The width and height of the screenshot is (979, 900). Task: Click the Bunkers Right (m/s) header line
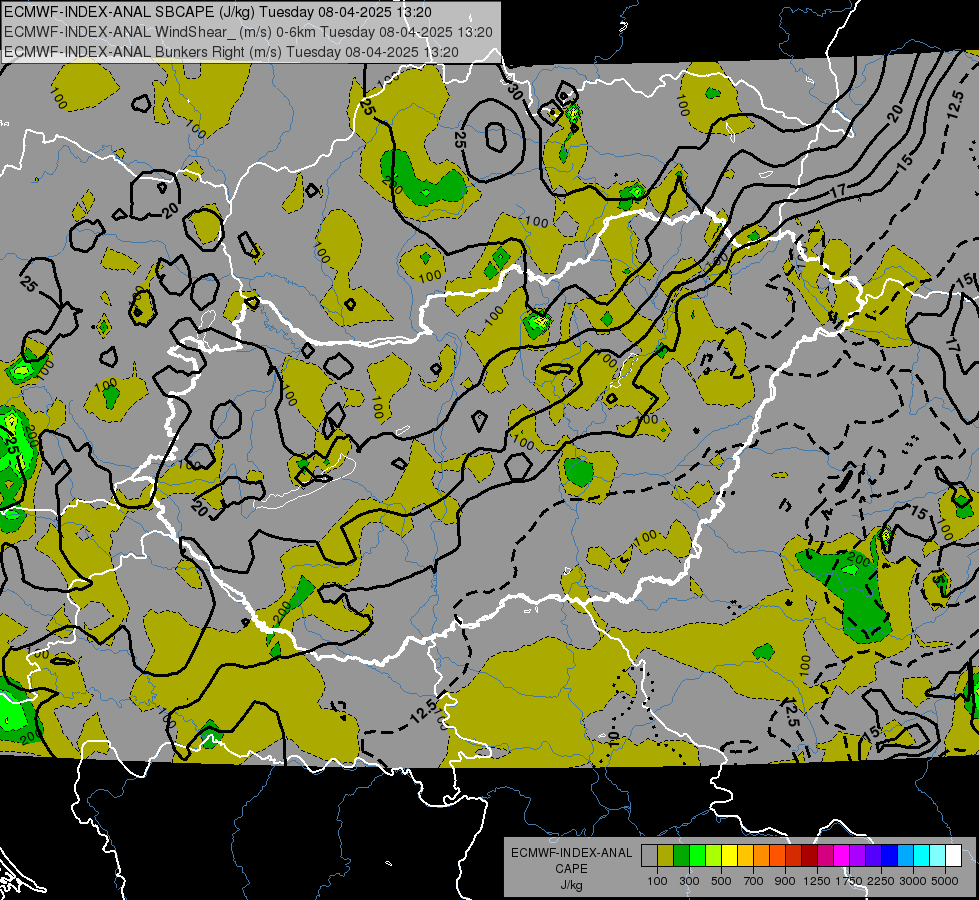[x=231, y=52]
